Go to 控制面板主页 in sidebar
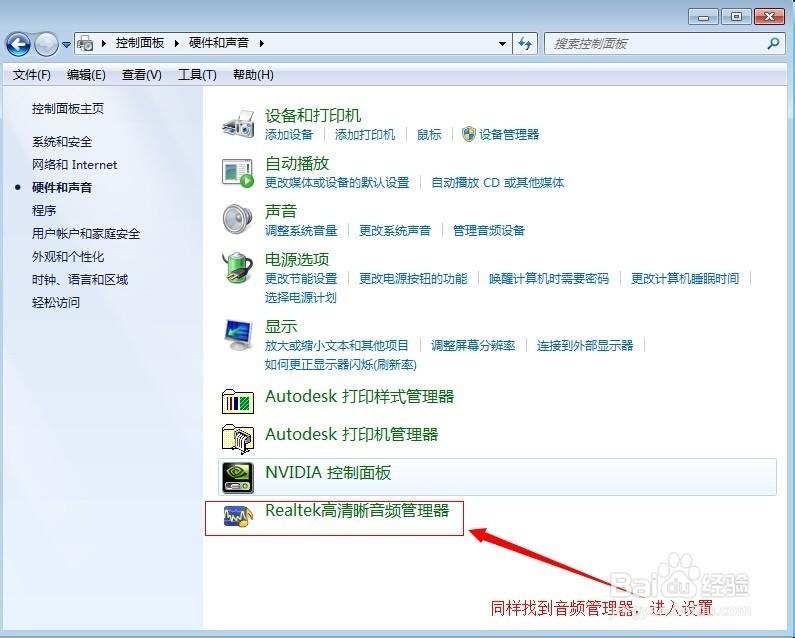This screenshot has width=795, height=638. tap(68, 109)
